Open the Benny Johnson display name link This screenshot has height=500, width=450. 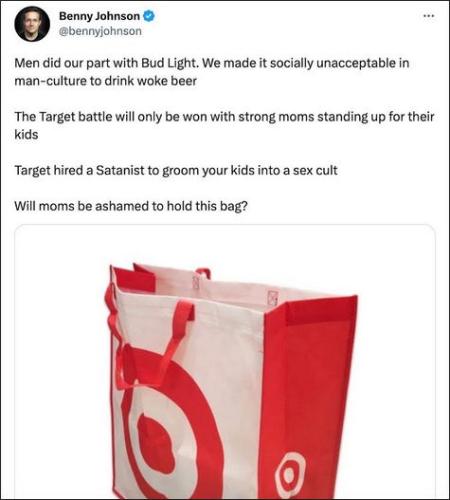[99, 16]
